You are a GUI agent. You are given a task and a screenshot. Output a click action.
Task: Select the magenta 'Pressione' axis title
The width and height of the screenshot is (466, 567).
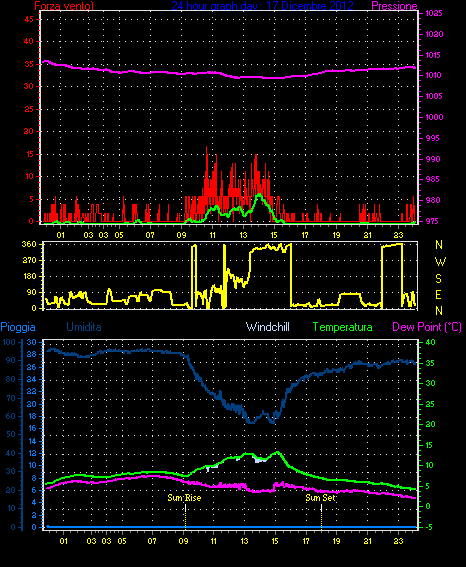(394, 6)
